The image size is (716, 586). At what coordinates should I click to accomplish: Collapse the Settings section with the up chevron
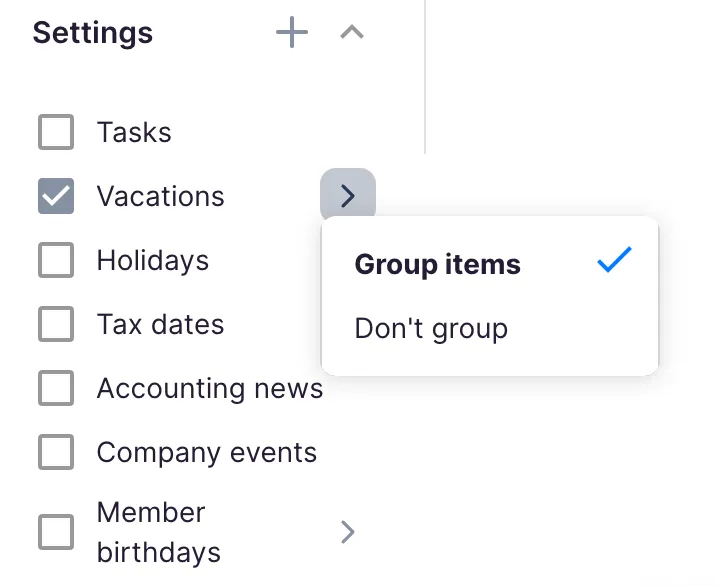click(x=351, y=33)
